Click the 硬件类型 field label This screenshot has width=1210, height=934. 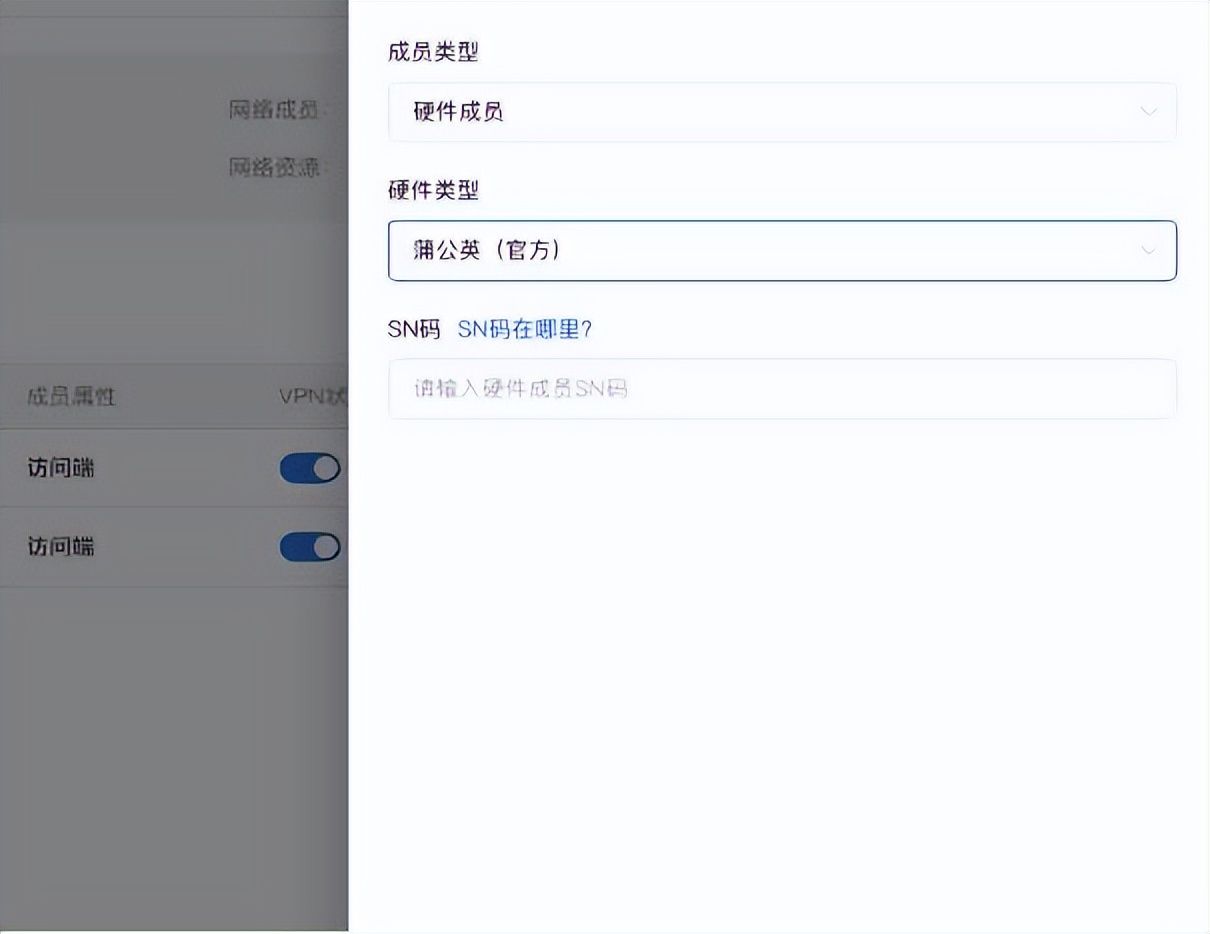click(433, 190)
